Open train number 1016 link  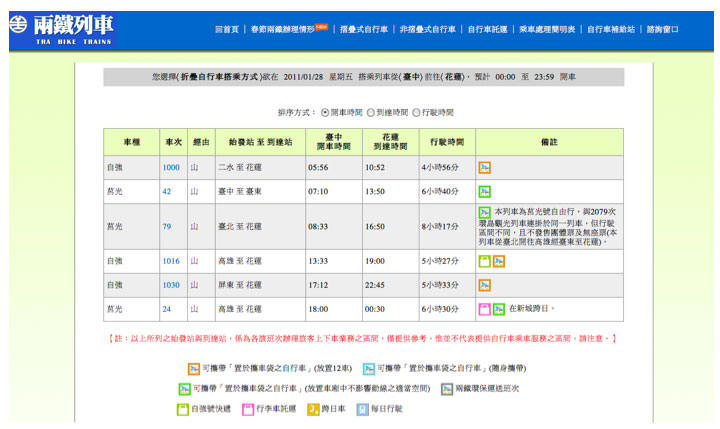171,261
